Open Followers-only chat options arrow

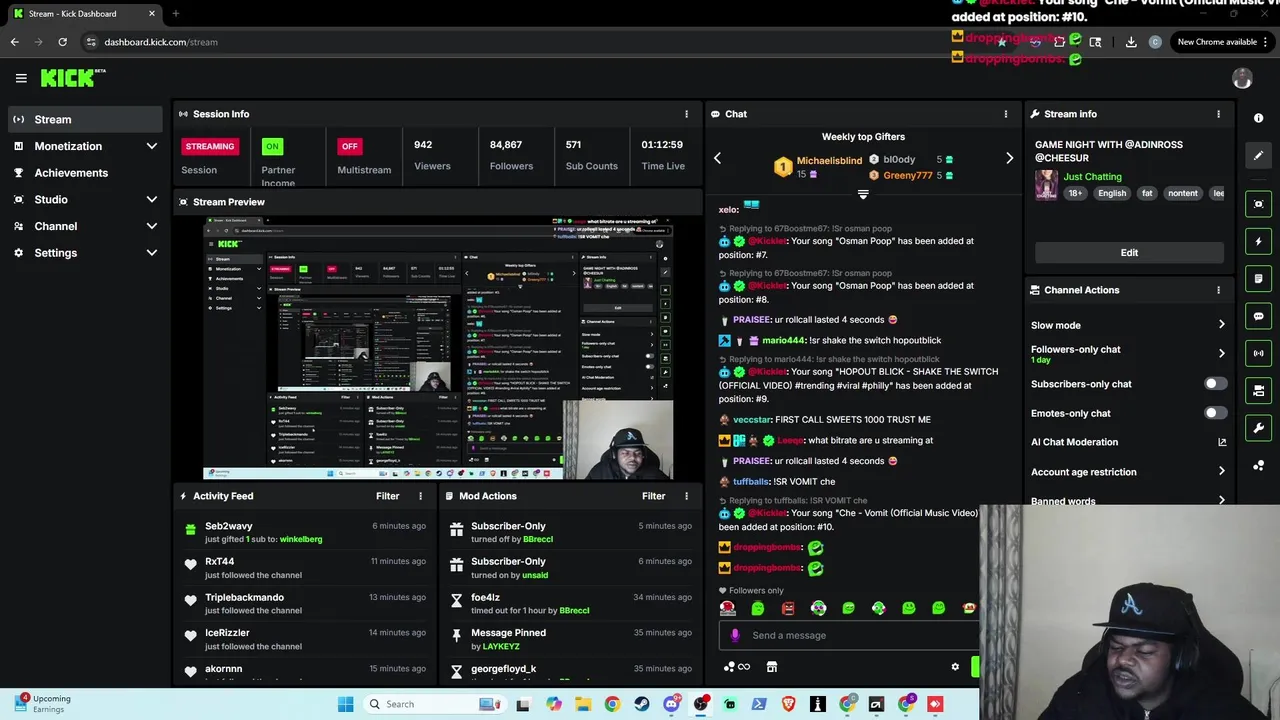point(1221,353)
